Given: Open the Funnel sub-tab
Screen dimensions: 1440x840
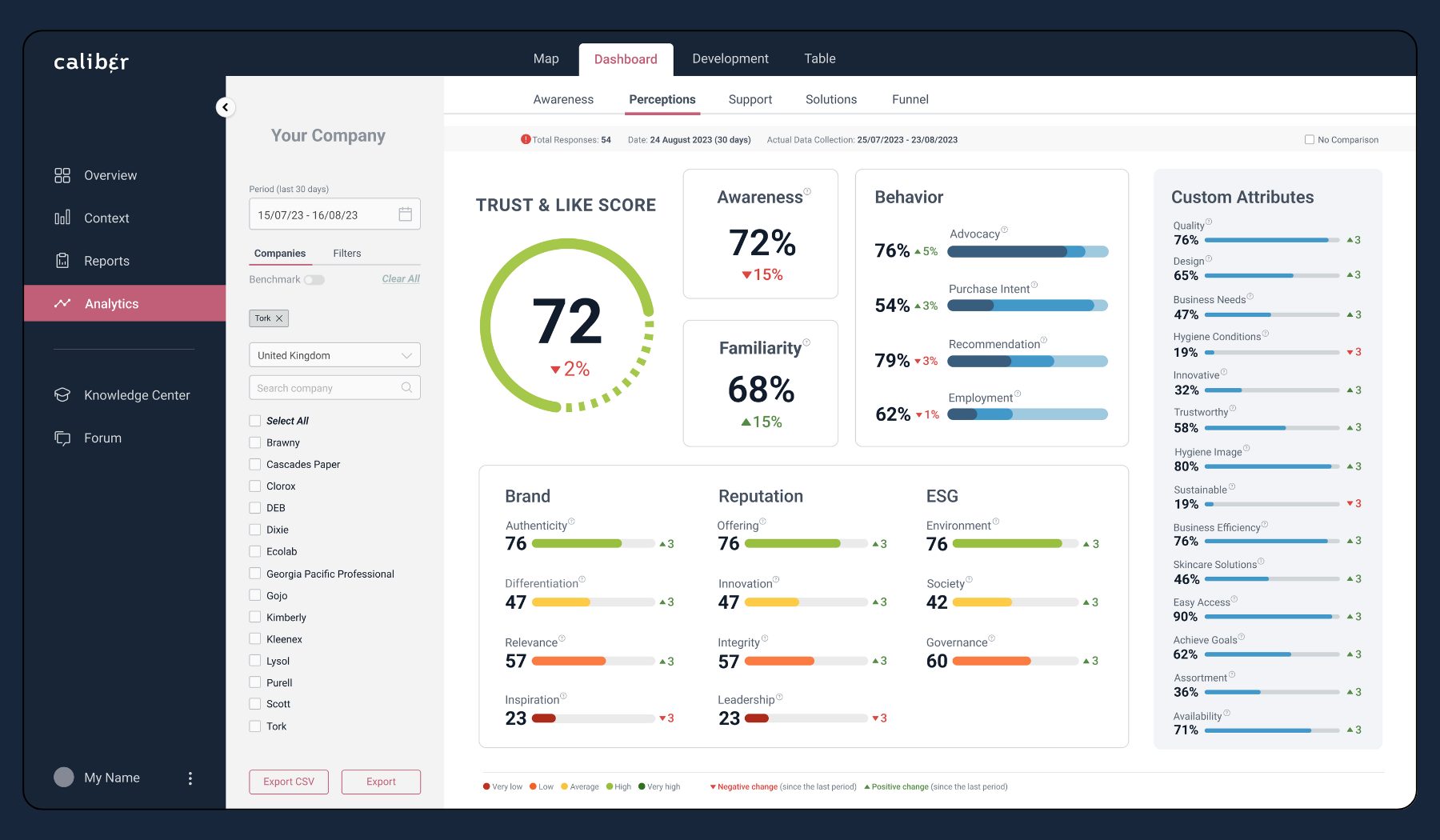Looking at the screenshot, I should tap(910, 100).
